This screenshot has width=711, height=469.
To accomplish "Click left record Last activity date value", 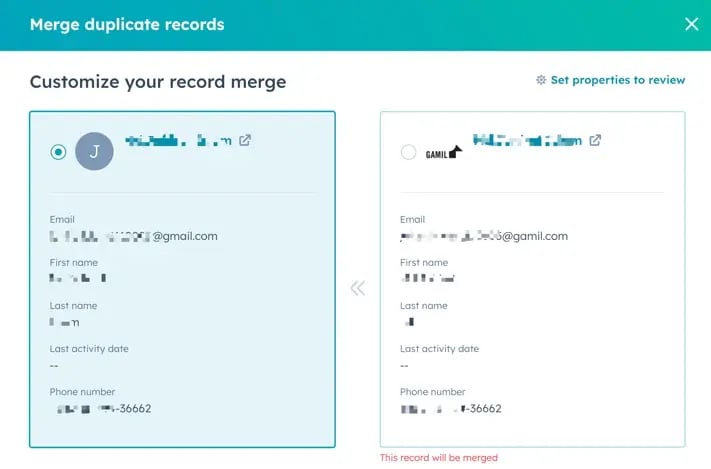I will pos(54,366).
